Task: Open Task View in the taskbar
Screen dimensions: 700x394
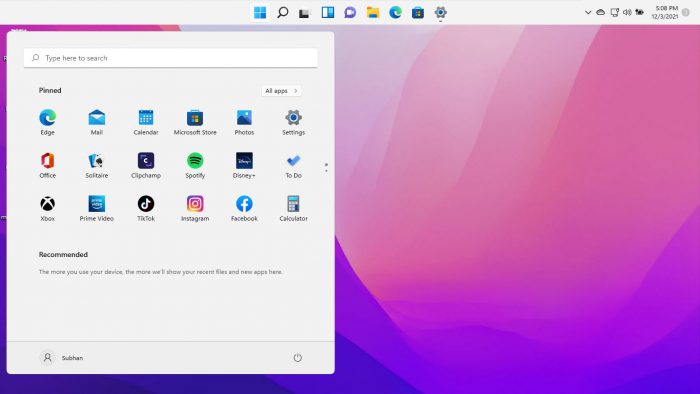Action: pos(305,12)
